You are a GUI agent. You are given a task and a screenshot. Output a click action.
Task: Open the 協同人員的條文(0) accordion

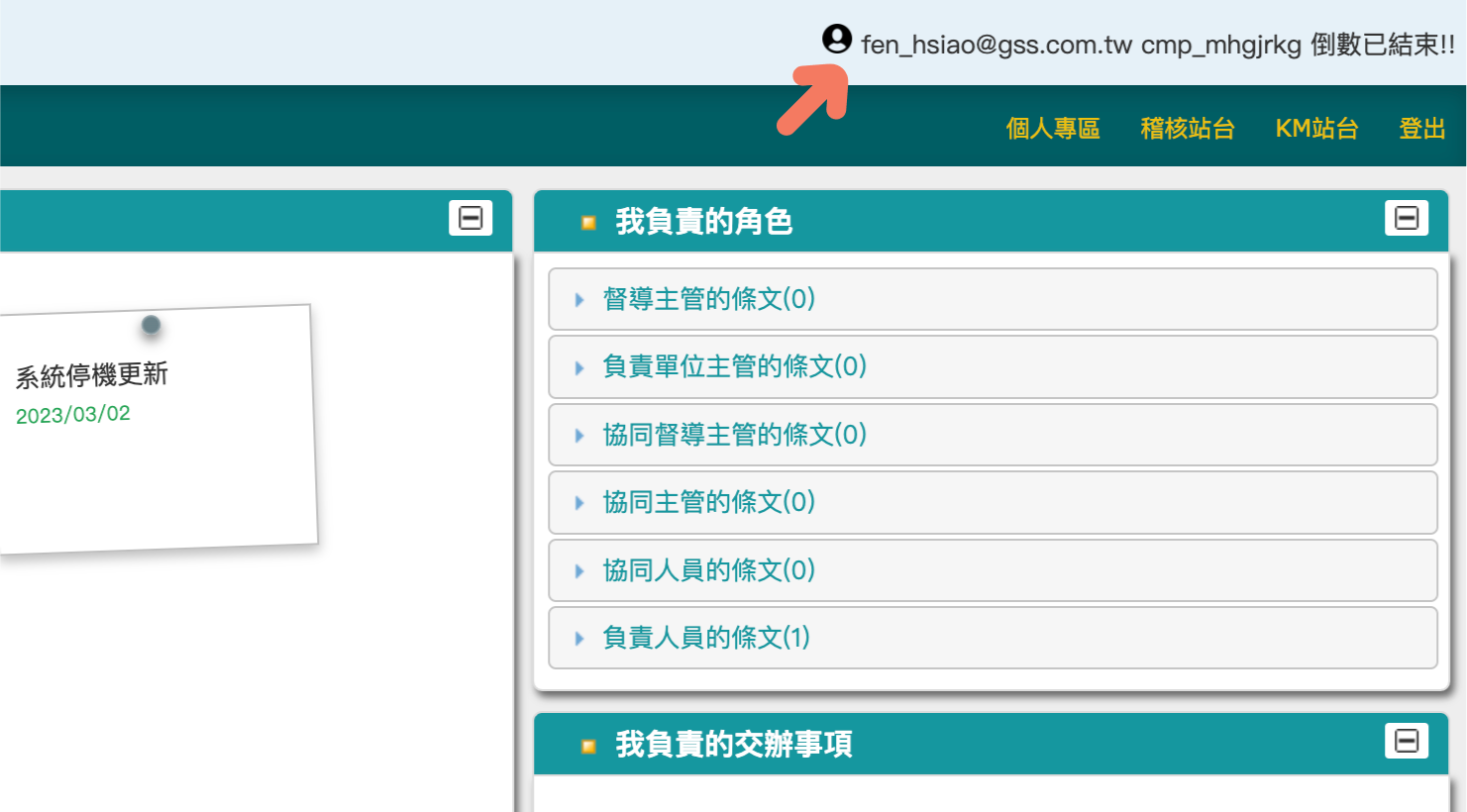(708, 570)
